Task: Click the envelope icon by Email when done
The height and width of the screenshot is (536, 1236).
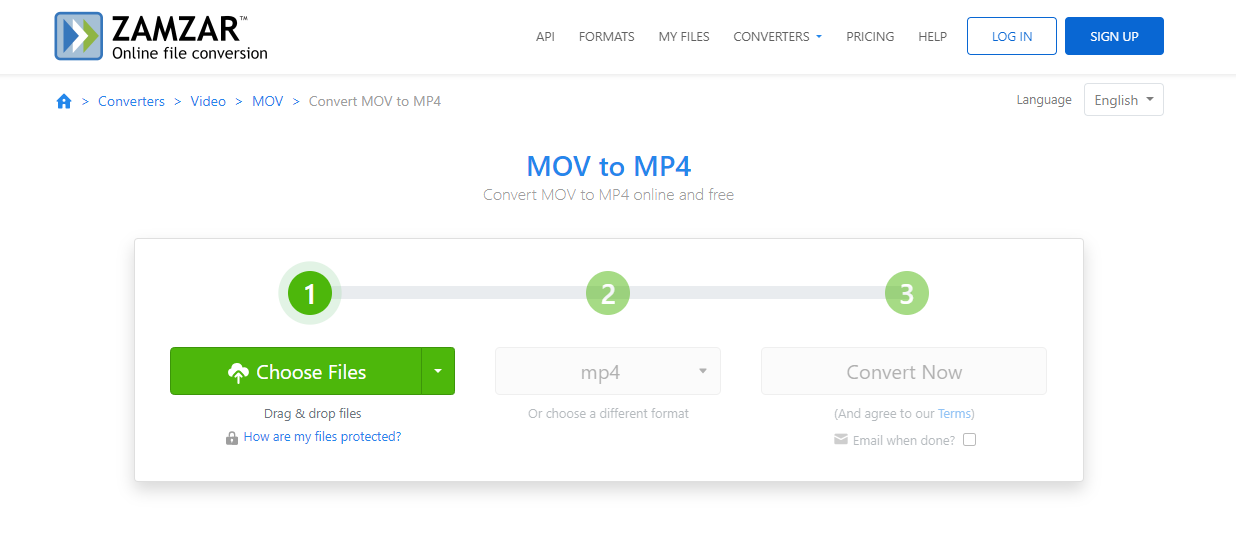Action: tap(841, 440)
